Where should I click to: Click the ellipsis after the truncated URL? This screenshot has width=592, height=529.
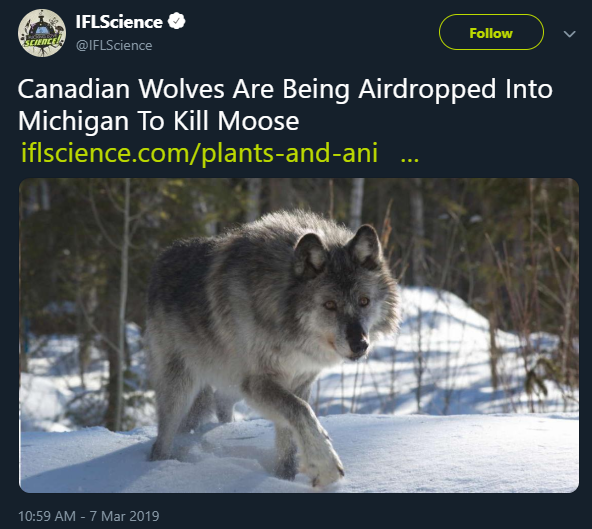coord(410,159)
